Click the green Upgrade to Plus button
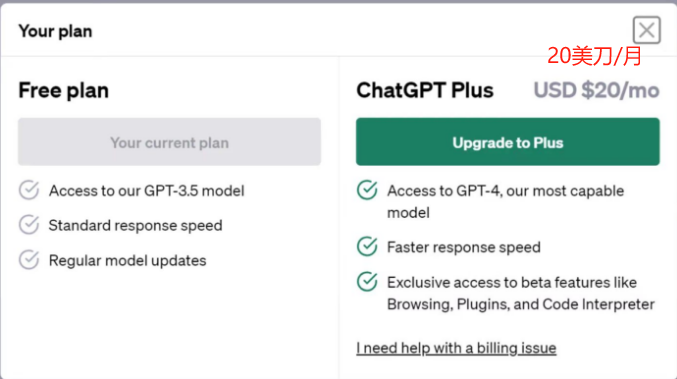The image size is (677, 379). (x=508, y=142)
